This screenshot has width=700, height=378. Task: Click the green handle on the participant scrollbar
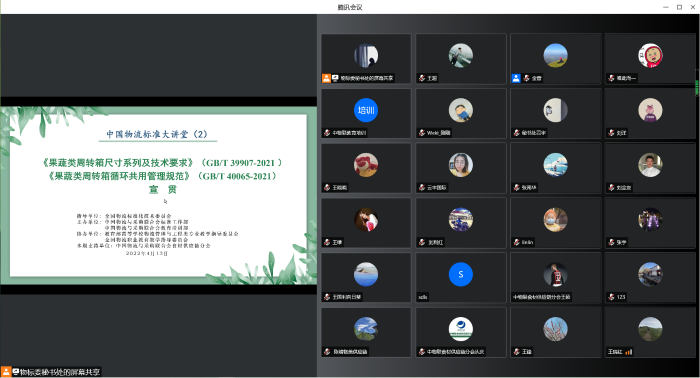[696, 88]
